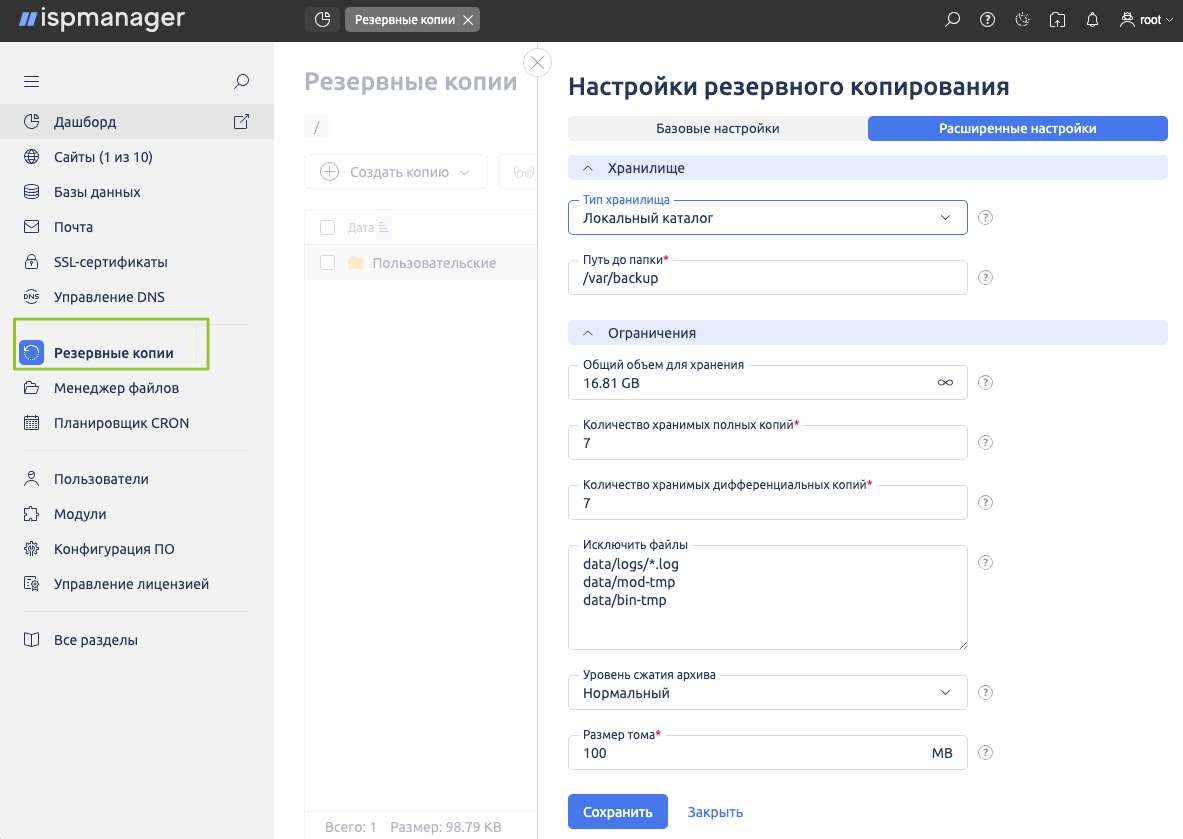
Task: Click the help question mark in header
Action: [x=987, y=20]
